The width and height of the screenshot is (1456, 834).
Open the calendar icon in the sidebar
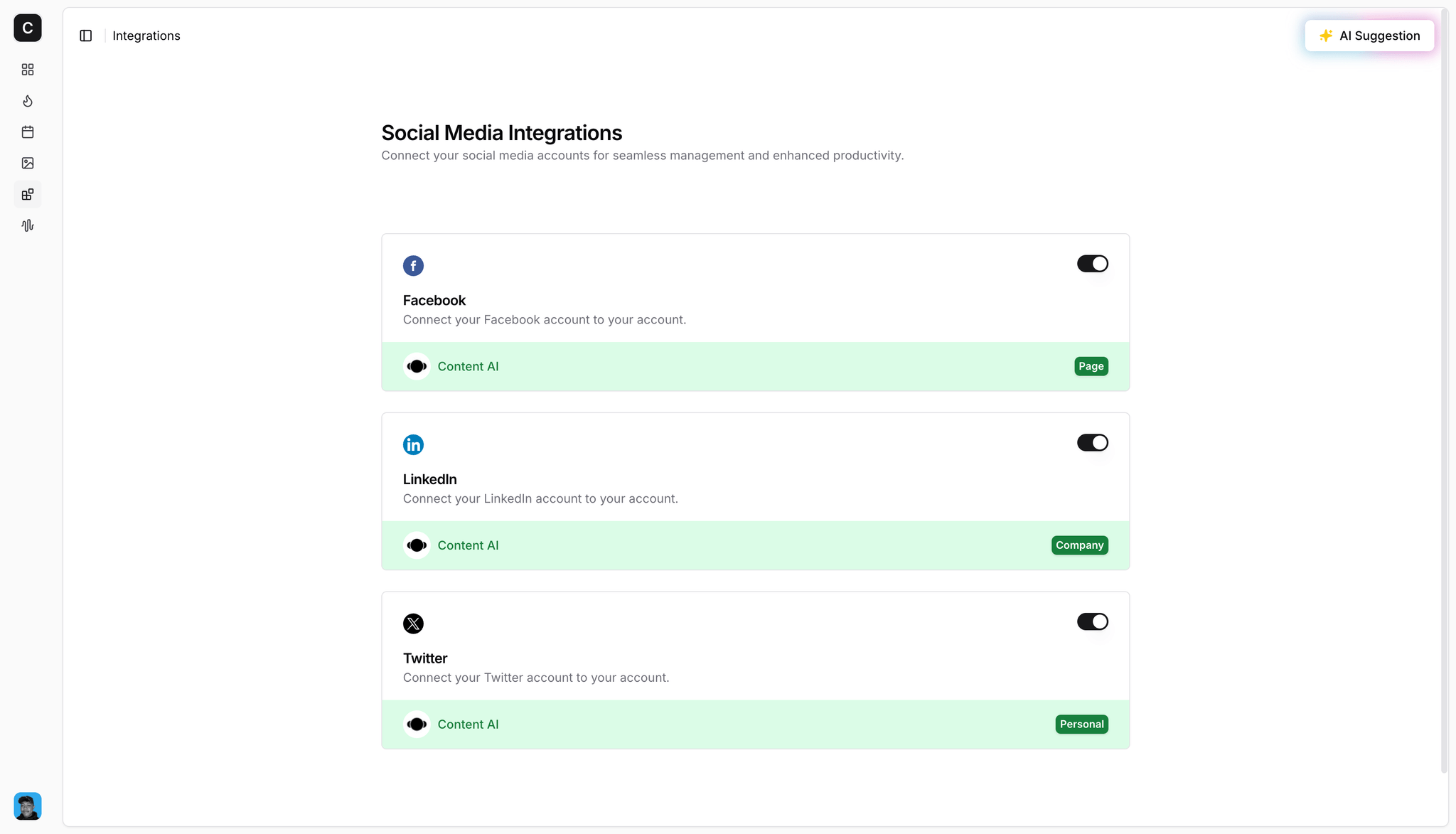[27, 132]
